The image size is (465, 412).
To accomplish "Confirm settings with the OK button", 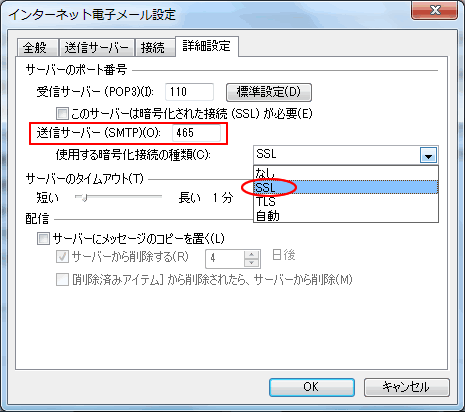I will [x=312, y=387].
